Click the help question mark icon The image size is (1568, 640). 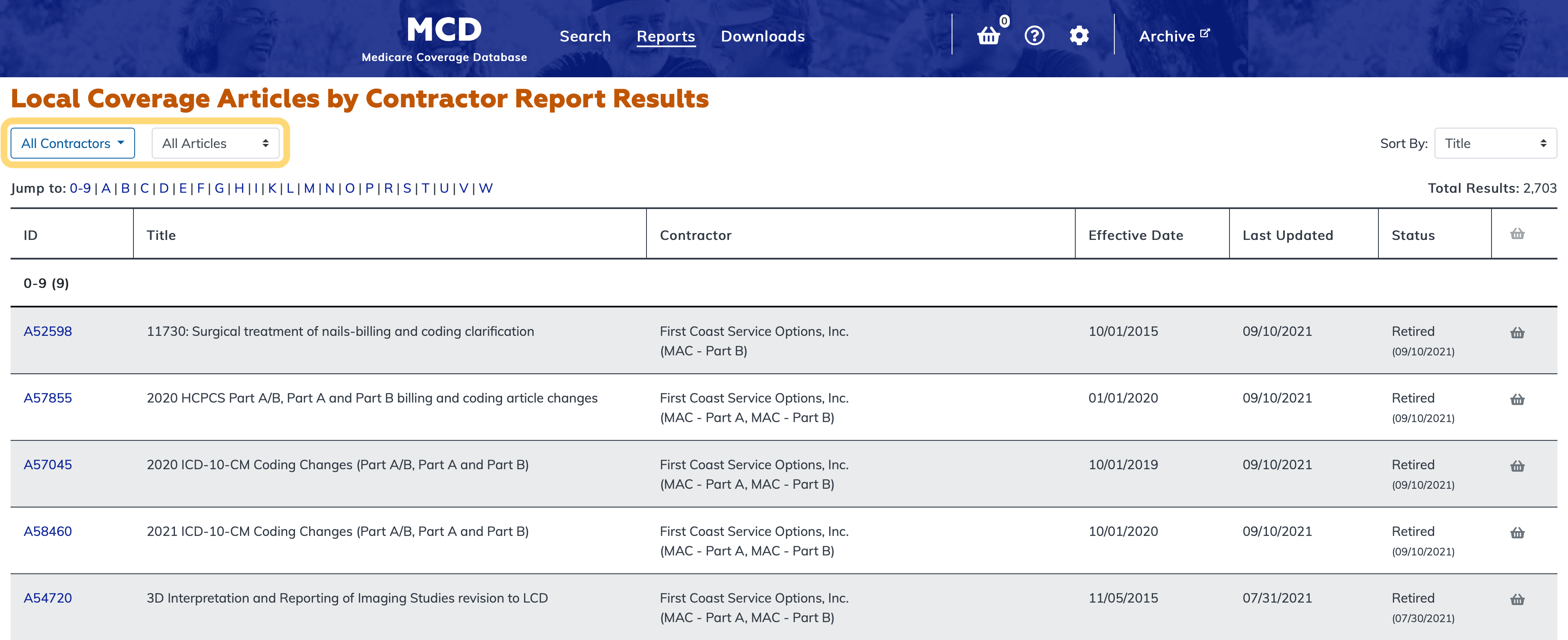(1034, 36)
